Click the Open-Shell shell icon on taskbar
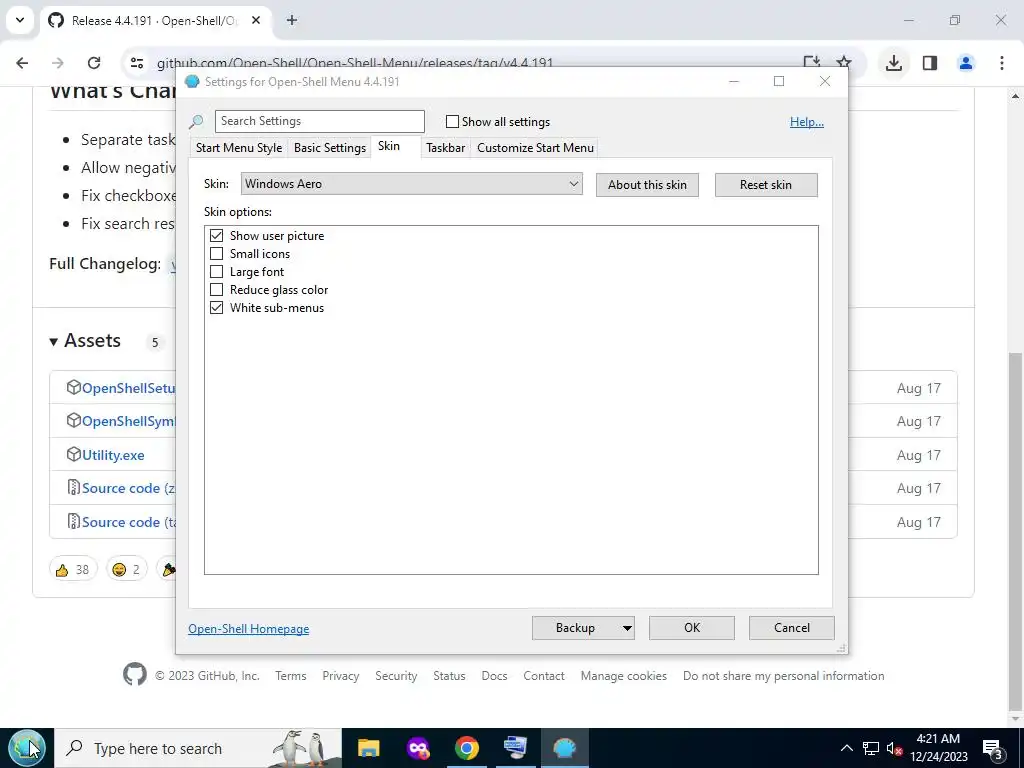 564,748
